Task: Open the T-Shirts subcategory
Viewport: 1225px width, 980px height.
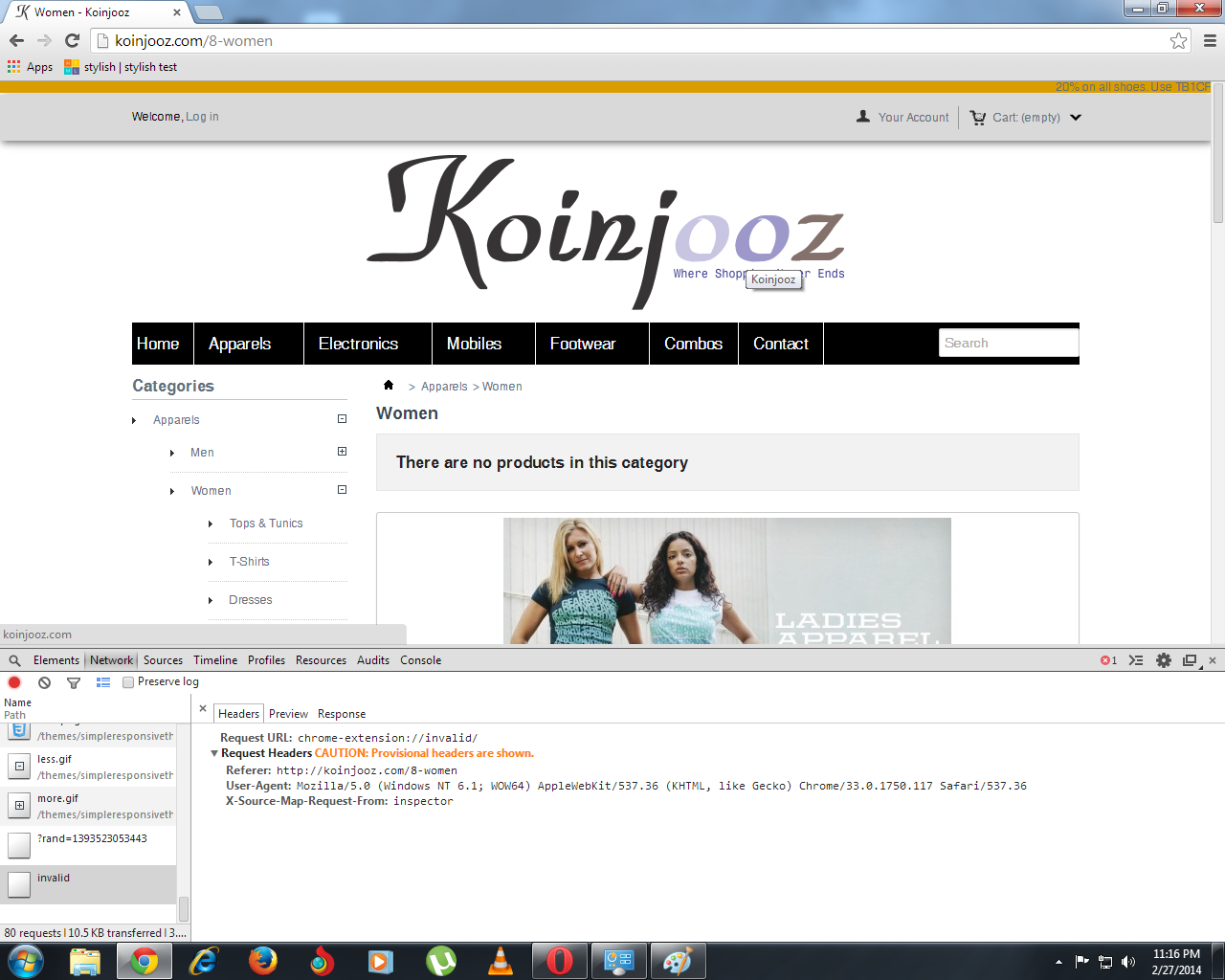Action: pyautogui.click(x=249, y=562)
